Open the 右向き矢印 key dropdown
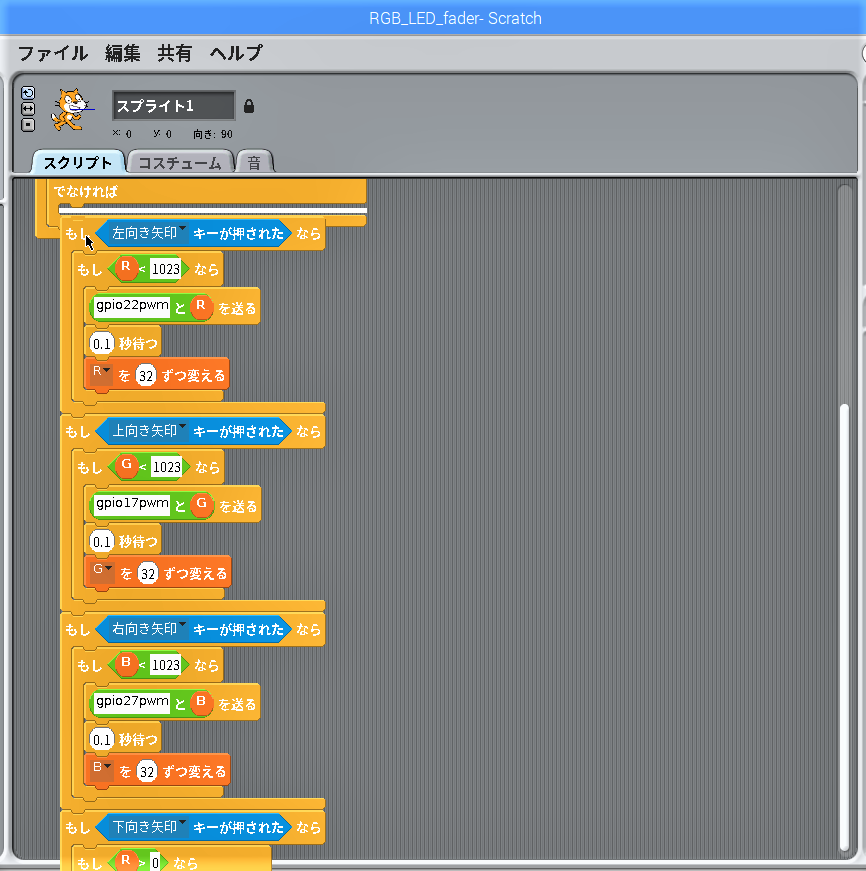Image resolution: width=866 pixels, height=871 pixels. (x=149, y=629)
